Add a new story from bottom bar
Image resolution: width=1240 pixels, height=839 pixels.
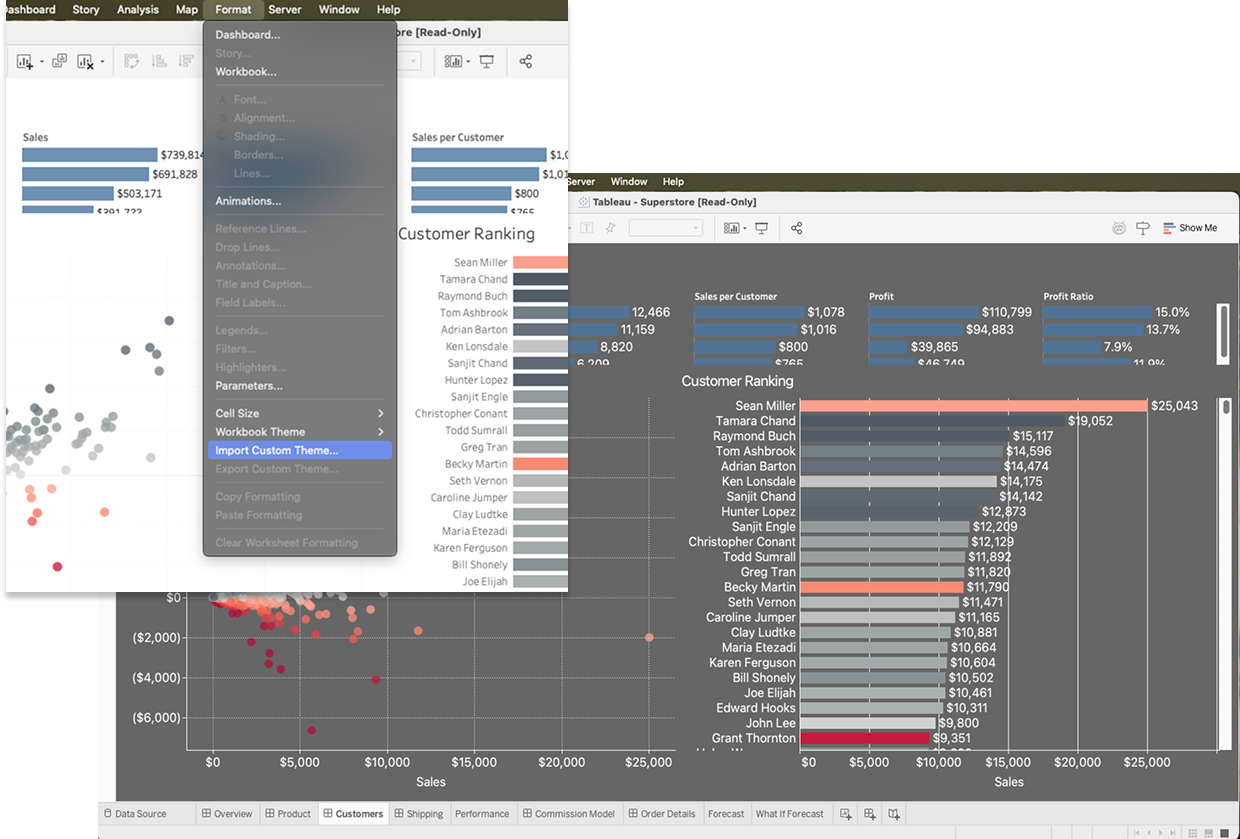(895, 814)
